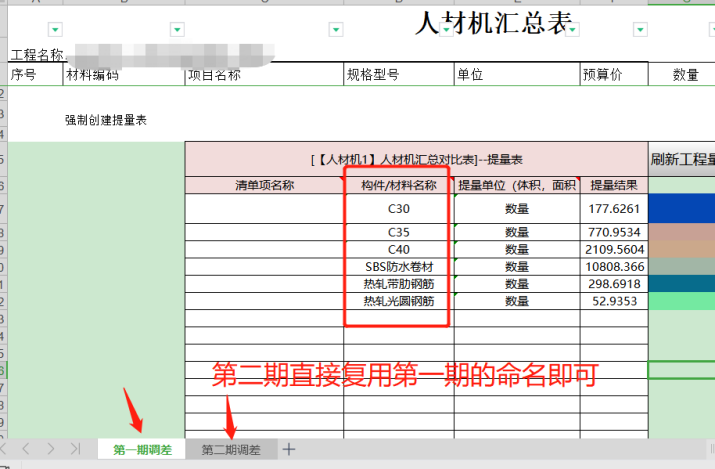Select the 2109.5604 result cell
Image resolution: width=715 pixels, height=469 pixels.
click(x=614, y=249)
